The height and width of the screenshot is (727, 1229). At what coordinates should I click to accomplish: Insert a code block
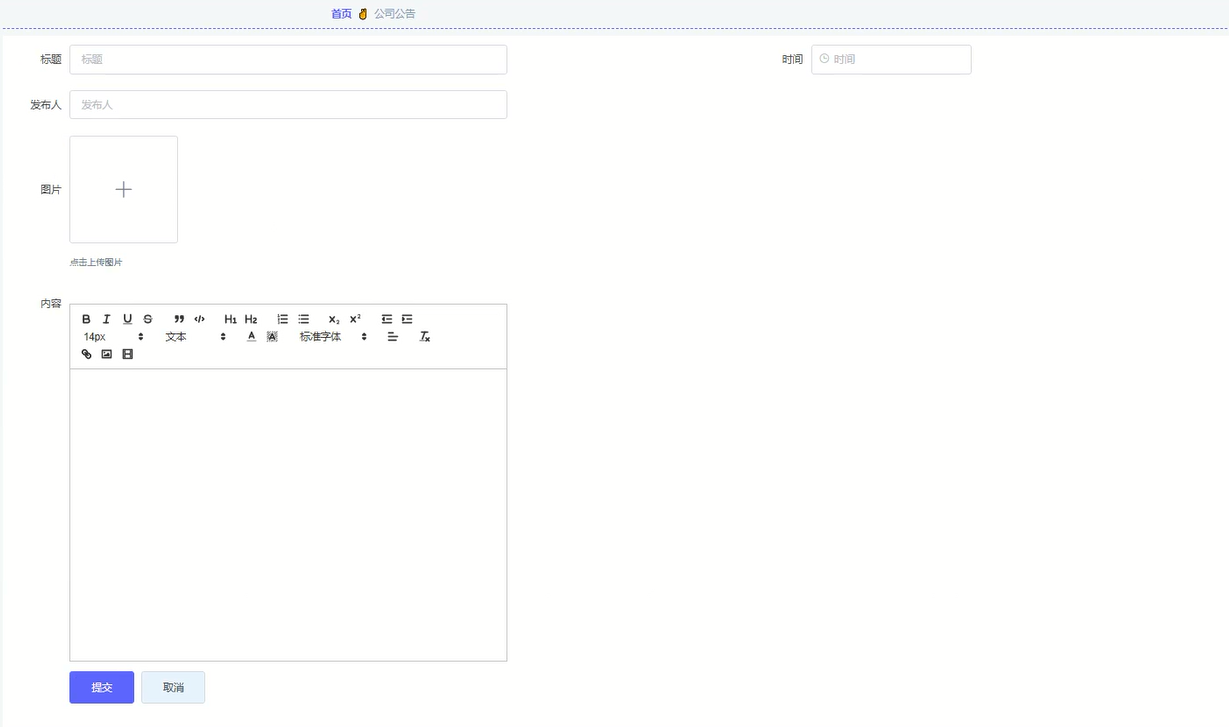(x=199, y=318)
